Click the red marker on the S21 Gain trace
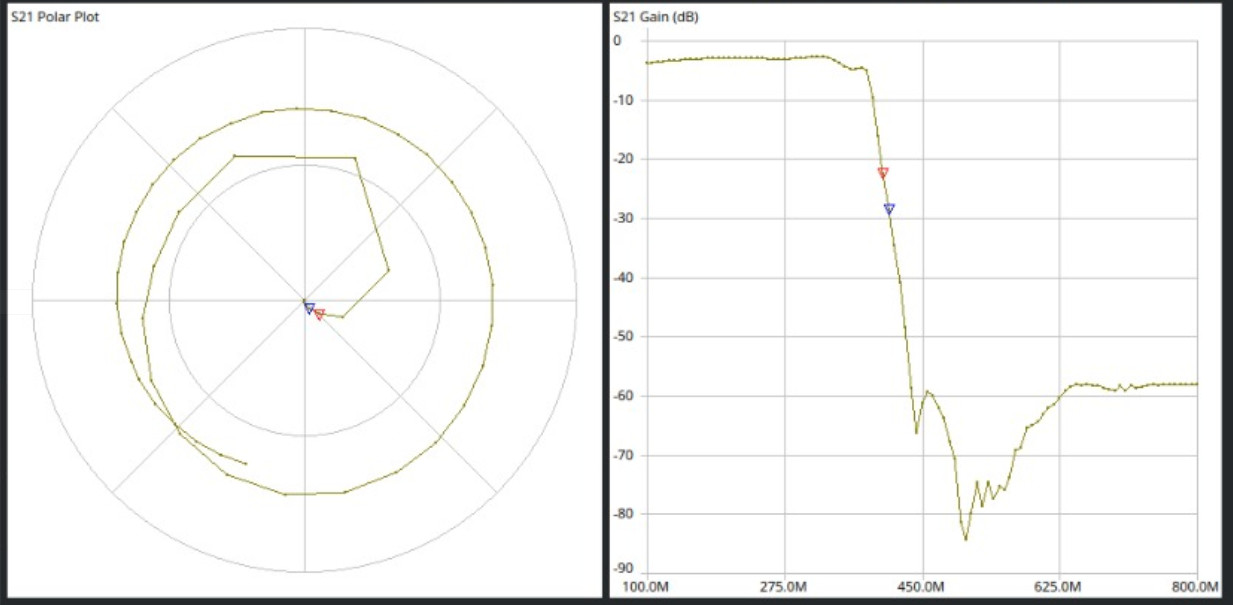Image resolution: width=1233 pixels, height=605 pixels. (x=883, y=173)
